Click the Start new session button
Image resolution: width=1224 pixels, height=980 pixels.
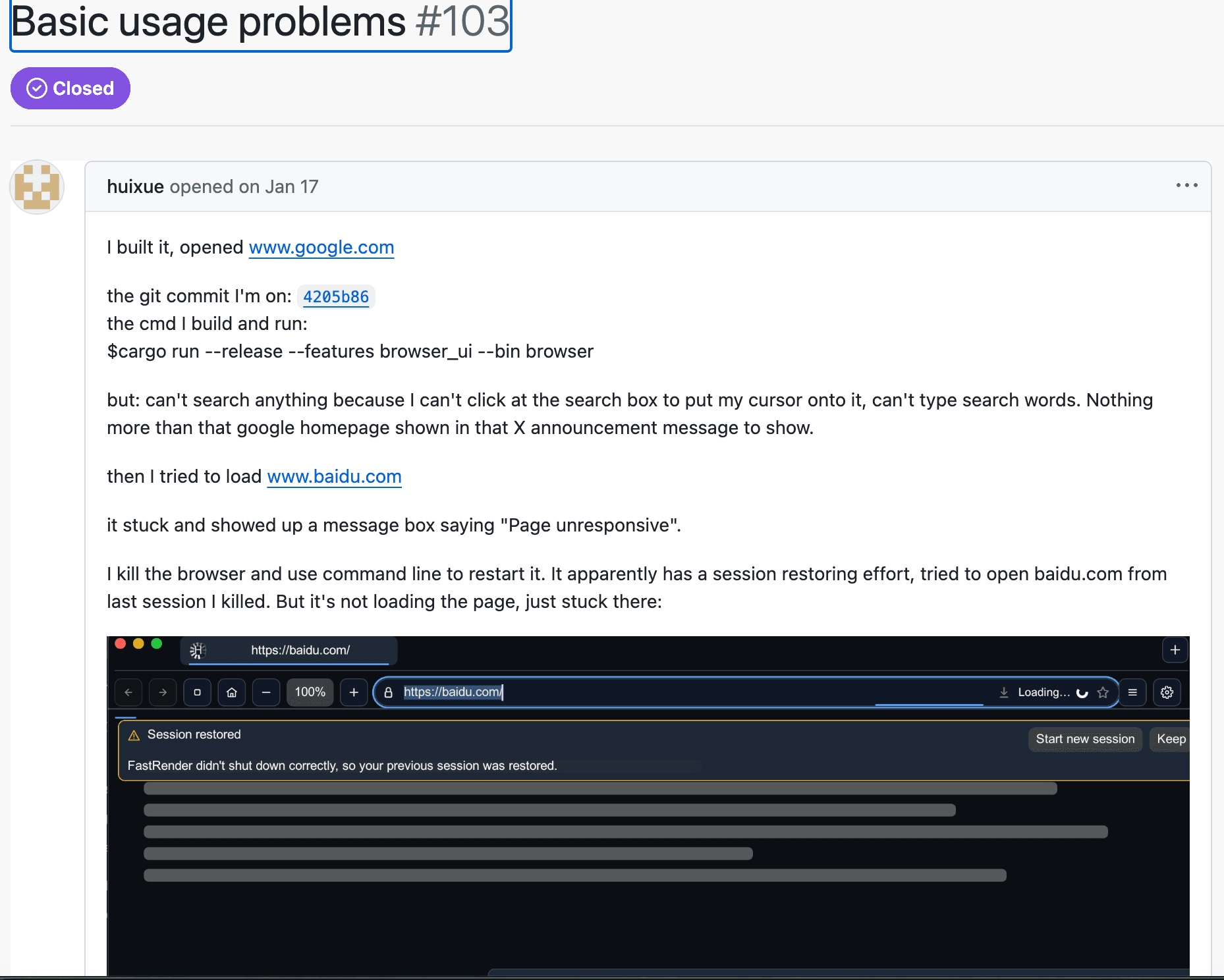[1085, 739]
